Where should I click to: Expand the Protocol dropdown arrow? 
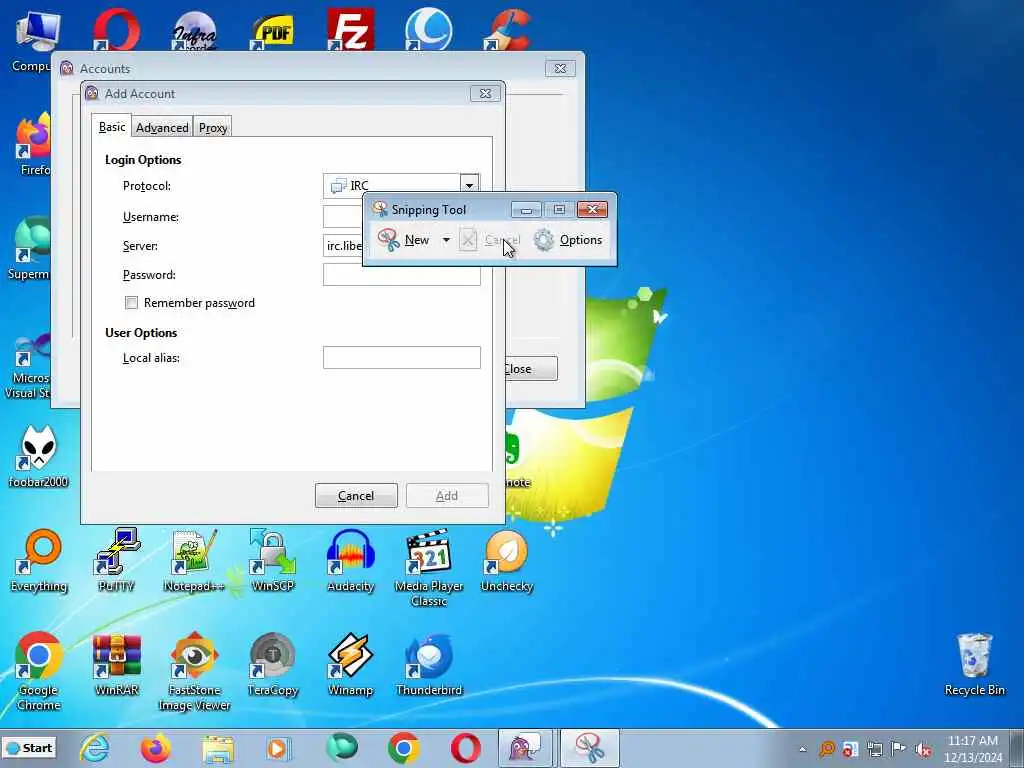[469, 185]
